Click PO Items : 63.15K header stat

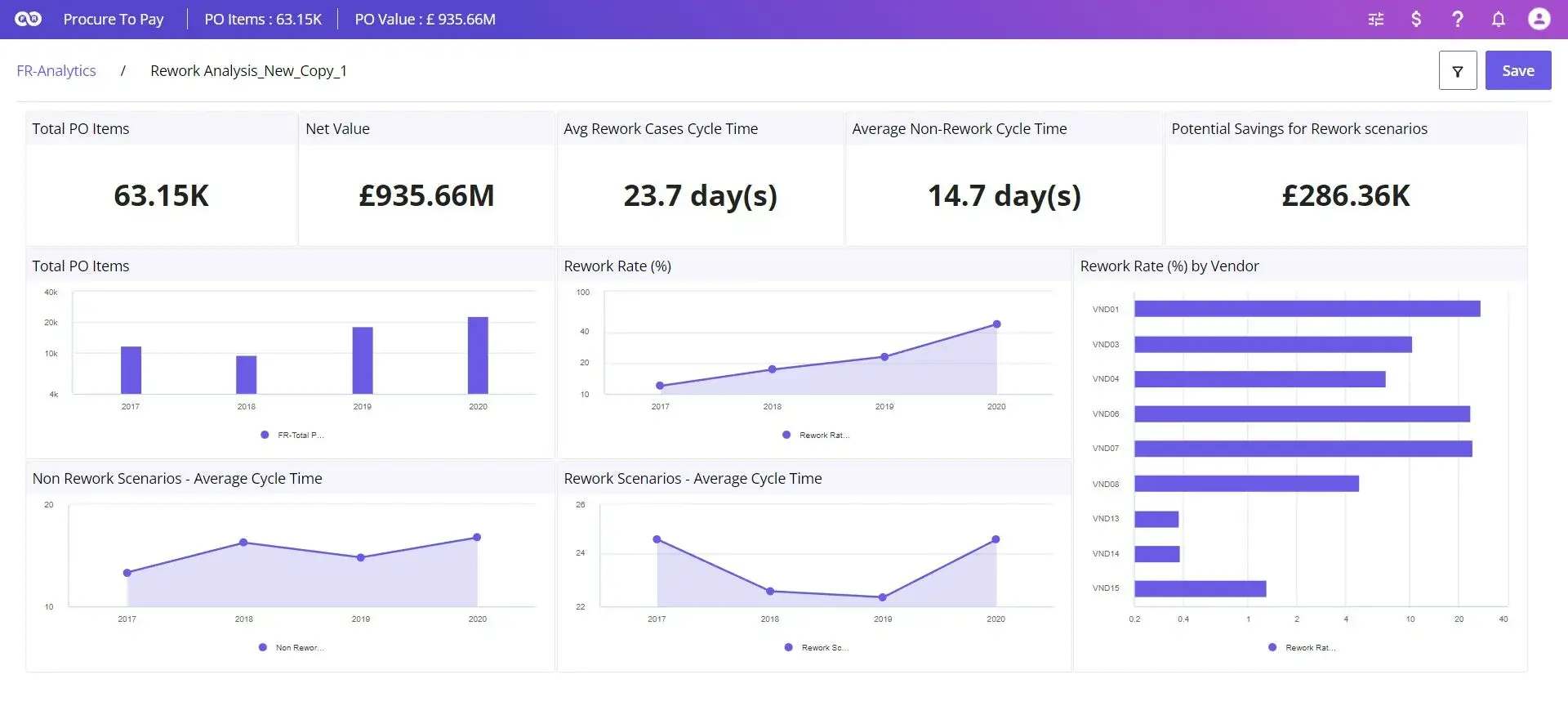point(263,19)
